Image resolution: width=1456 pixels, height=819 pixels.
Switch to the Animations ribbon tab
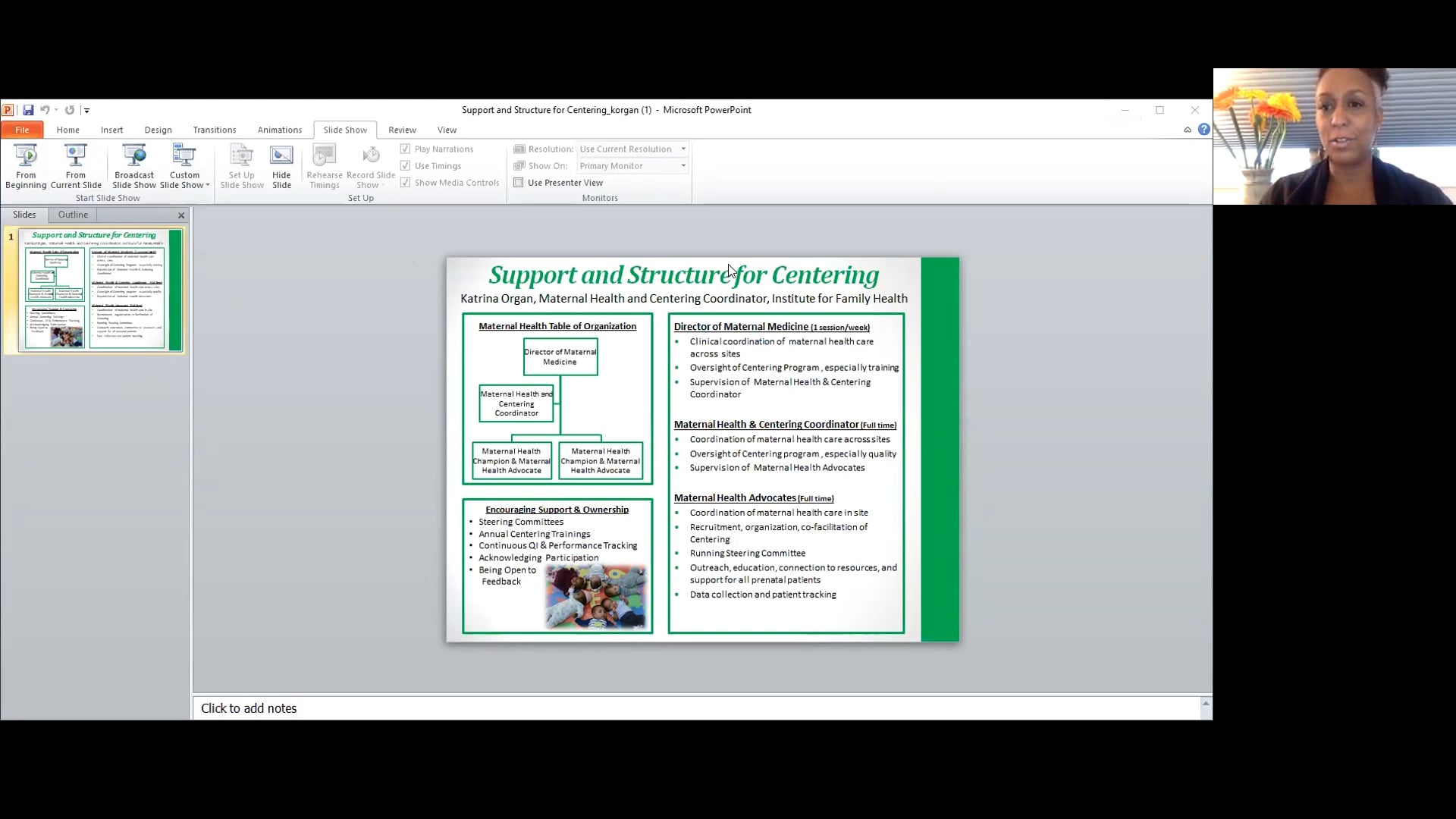pos(280,130)
